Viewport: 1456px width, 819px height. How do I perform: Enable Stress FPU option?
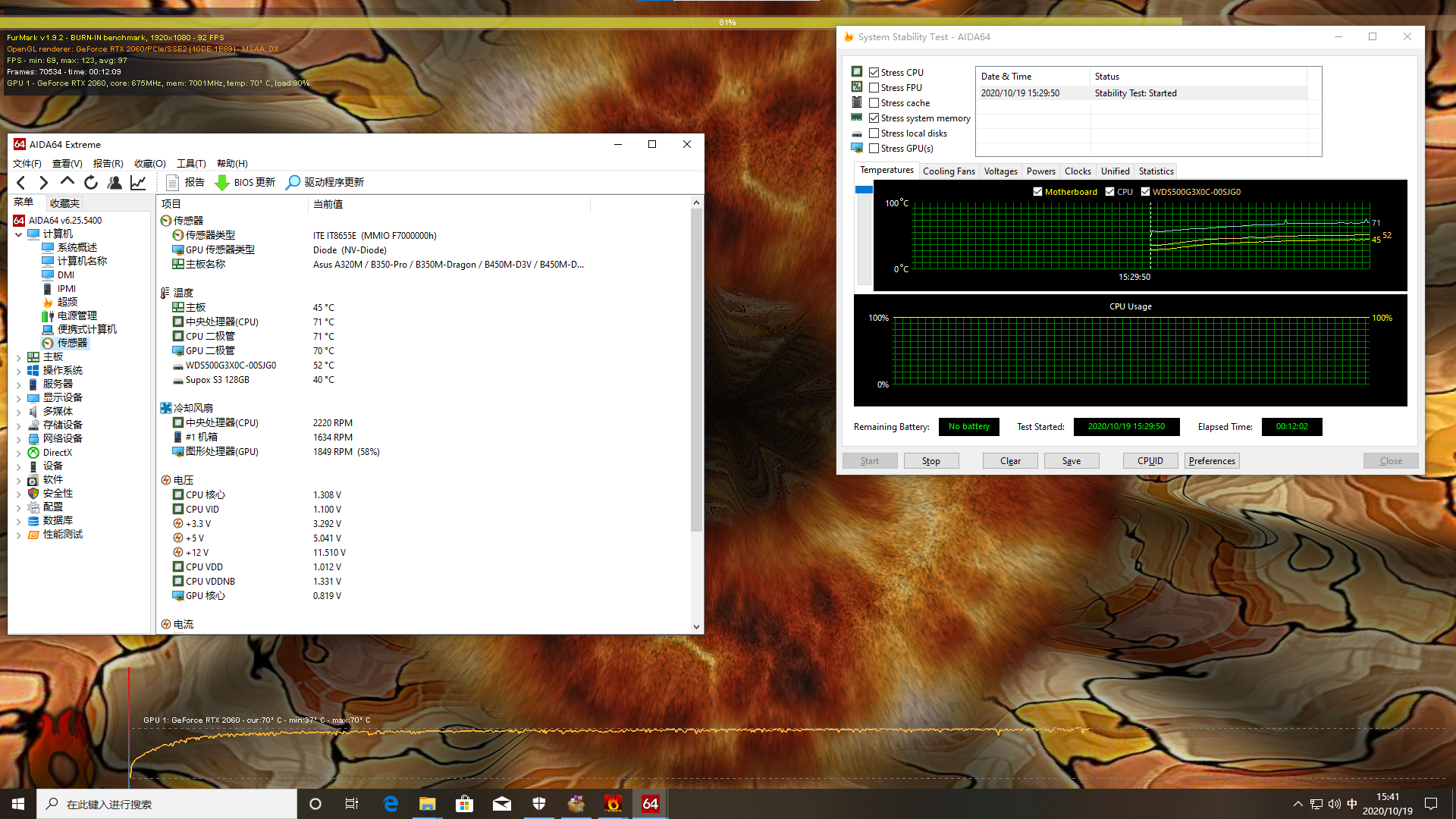[x=874, y=88]
